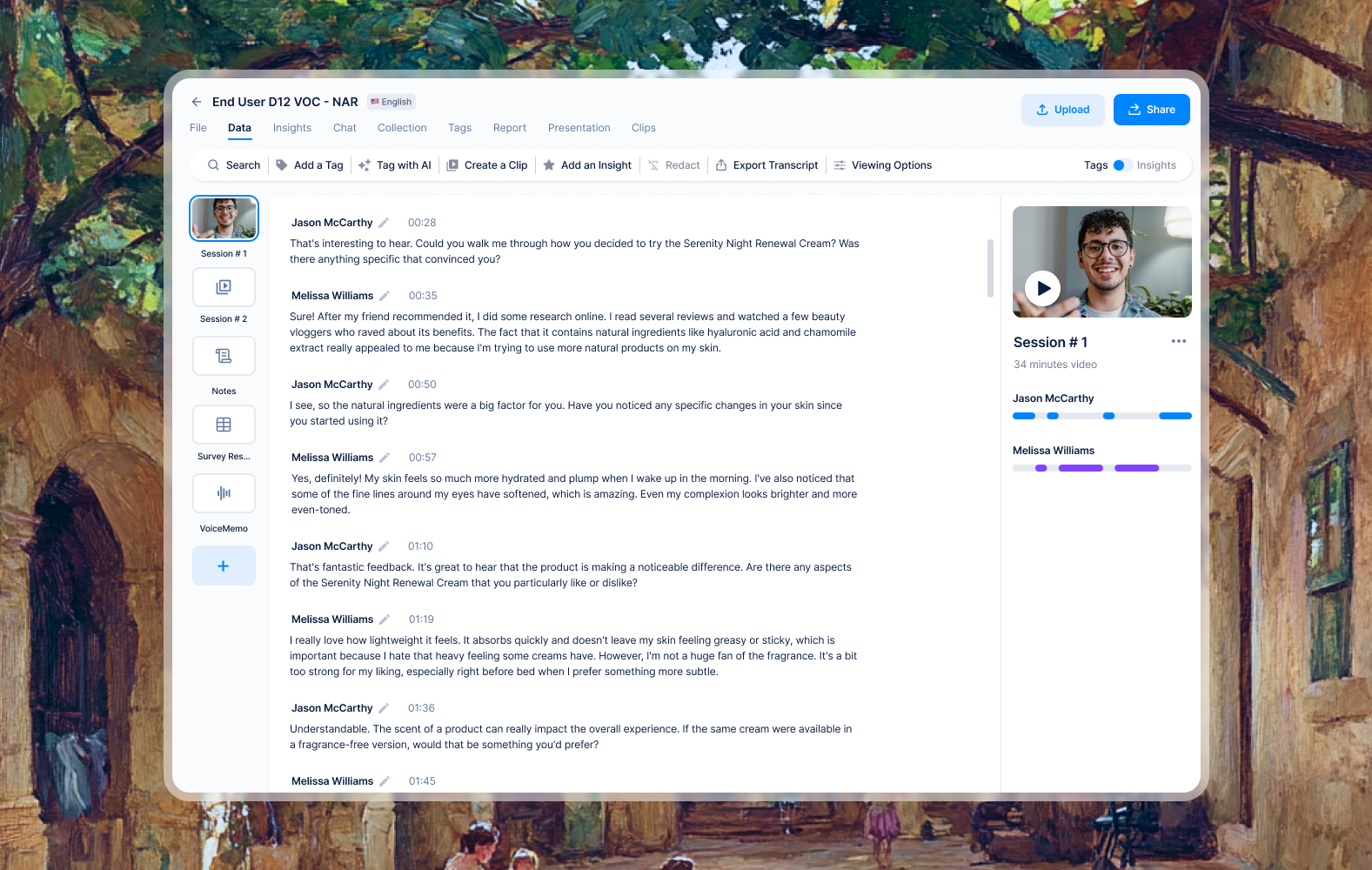Viewport: 1372px width, 870px height.
Task: Click Melissa Williams' speaking timeline bar
Action: (1102, 468)
